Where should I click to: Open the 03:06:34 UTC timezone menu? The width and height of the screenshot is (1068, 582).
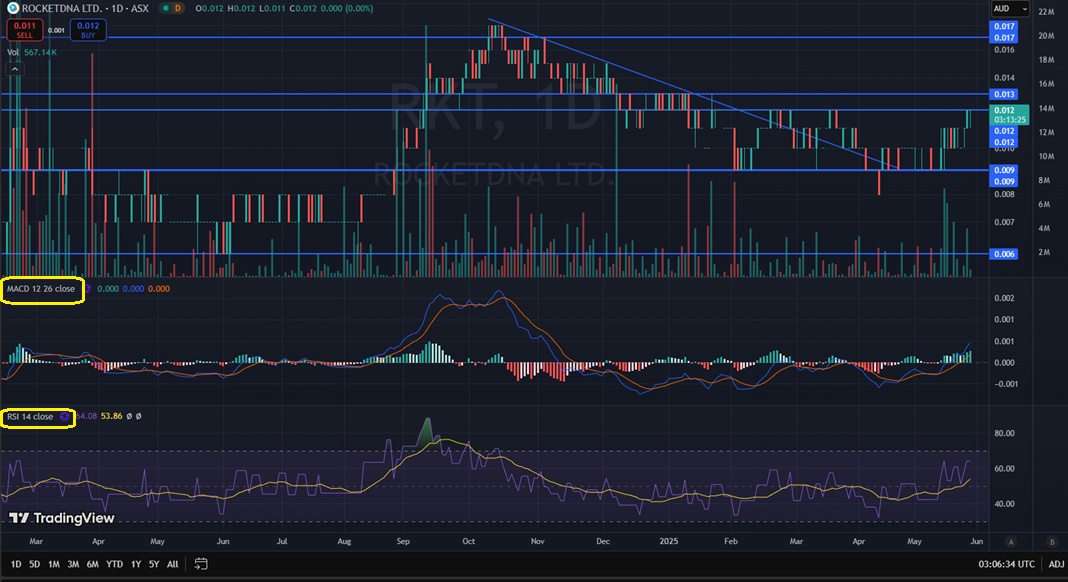click(1007, 564)
